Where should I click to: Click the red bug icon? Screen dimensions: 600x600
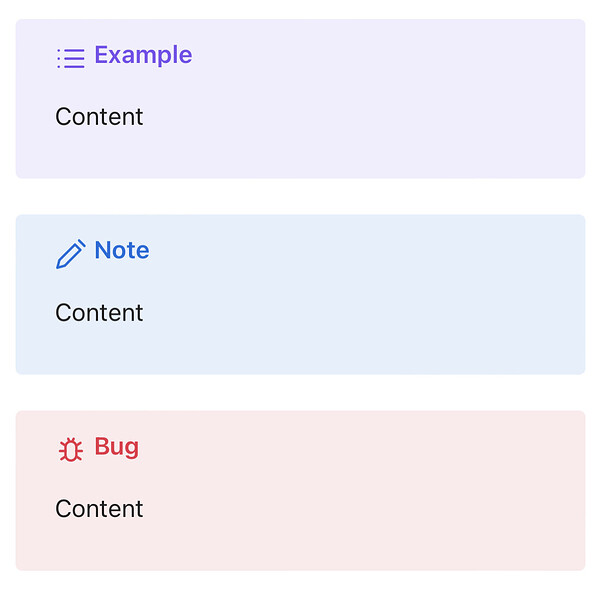pos(71,449)
